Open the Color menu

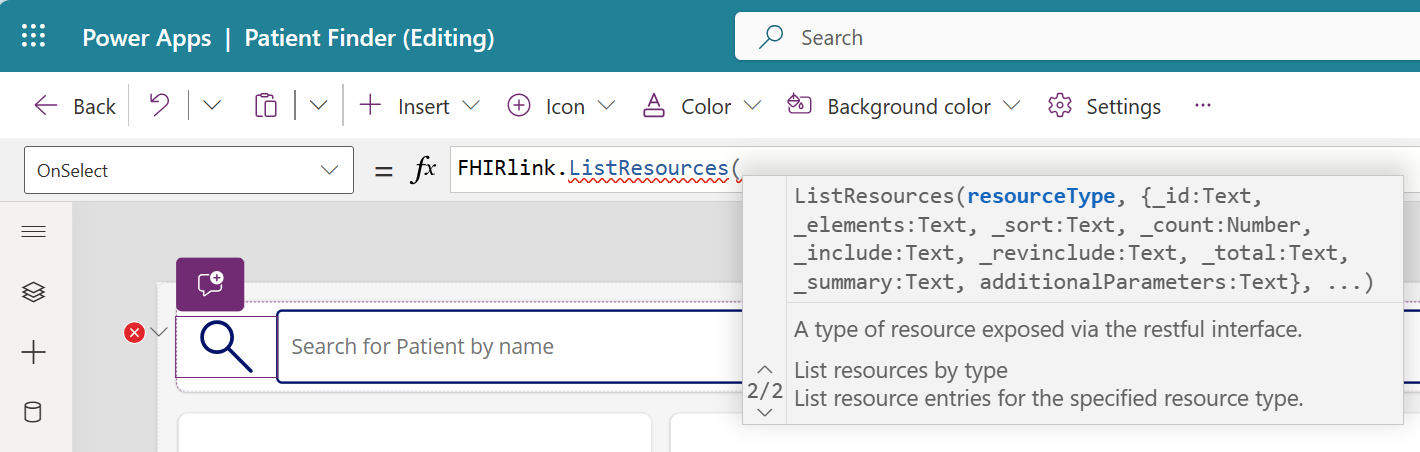click(x=701, y=106)
